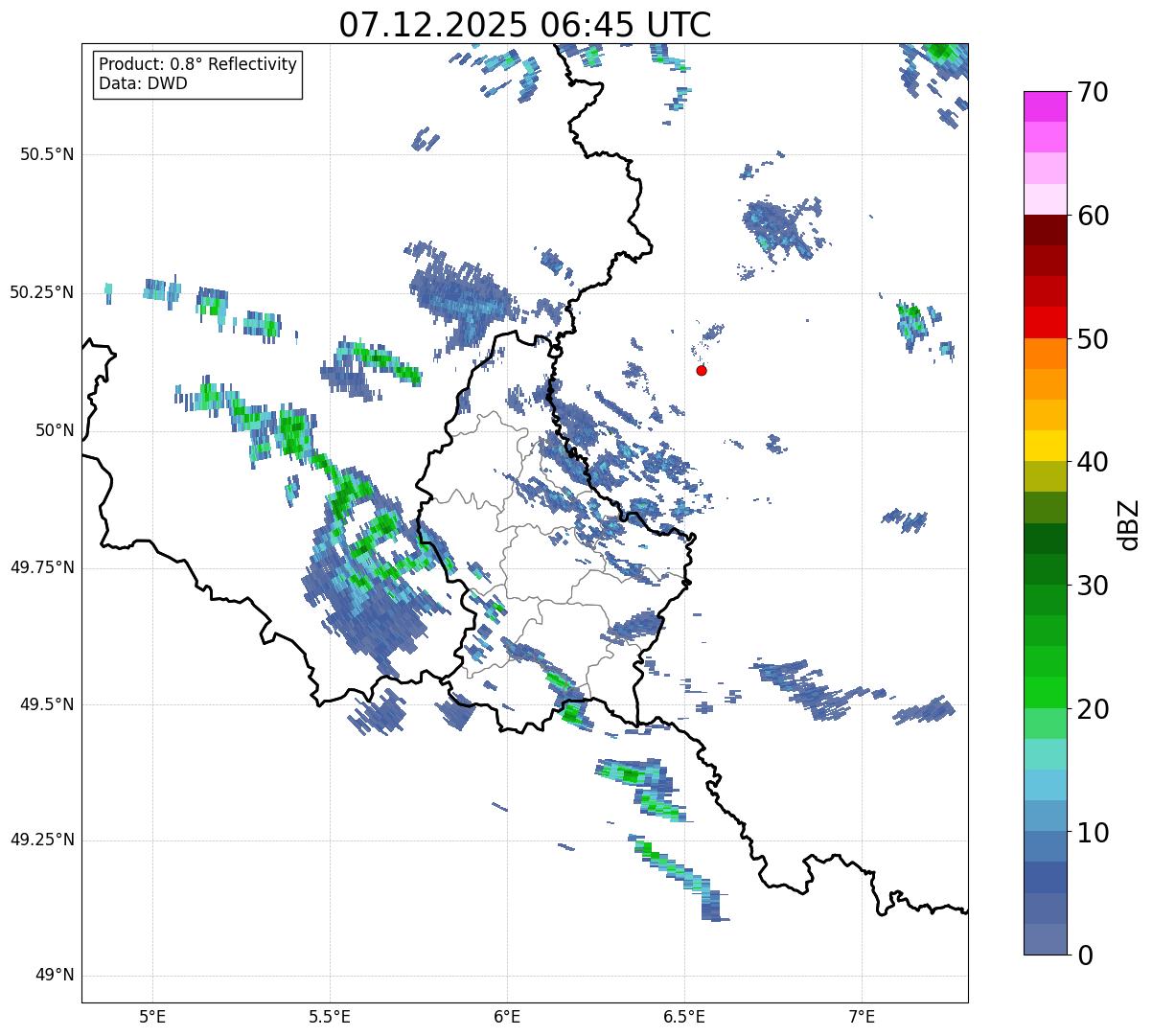Pick the light cyan swatch near 15 dBZ
The height and width of the screenshot is (1036, 1152).
point(1046,754)
